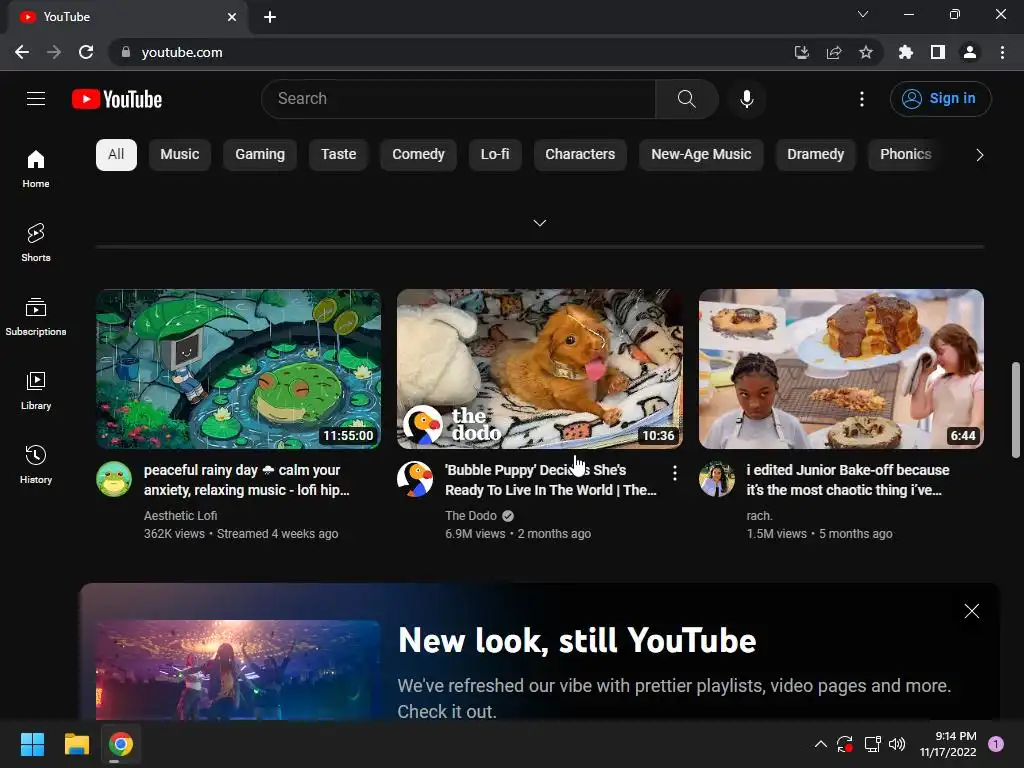The height and width of the screenshot is (768, 1024).
Task: Select the New-Age Music chip
Action: point(701,155)
